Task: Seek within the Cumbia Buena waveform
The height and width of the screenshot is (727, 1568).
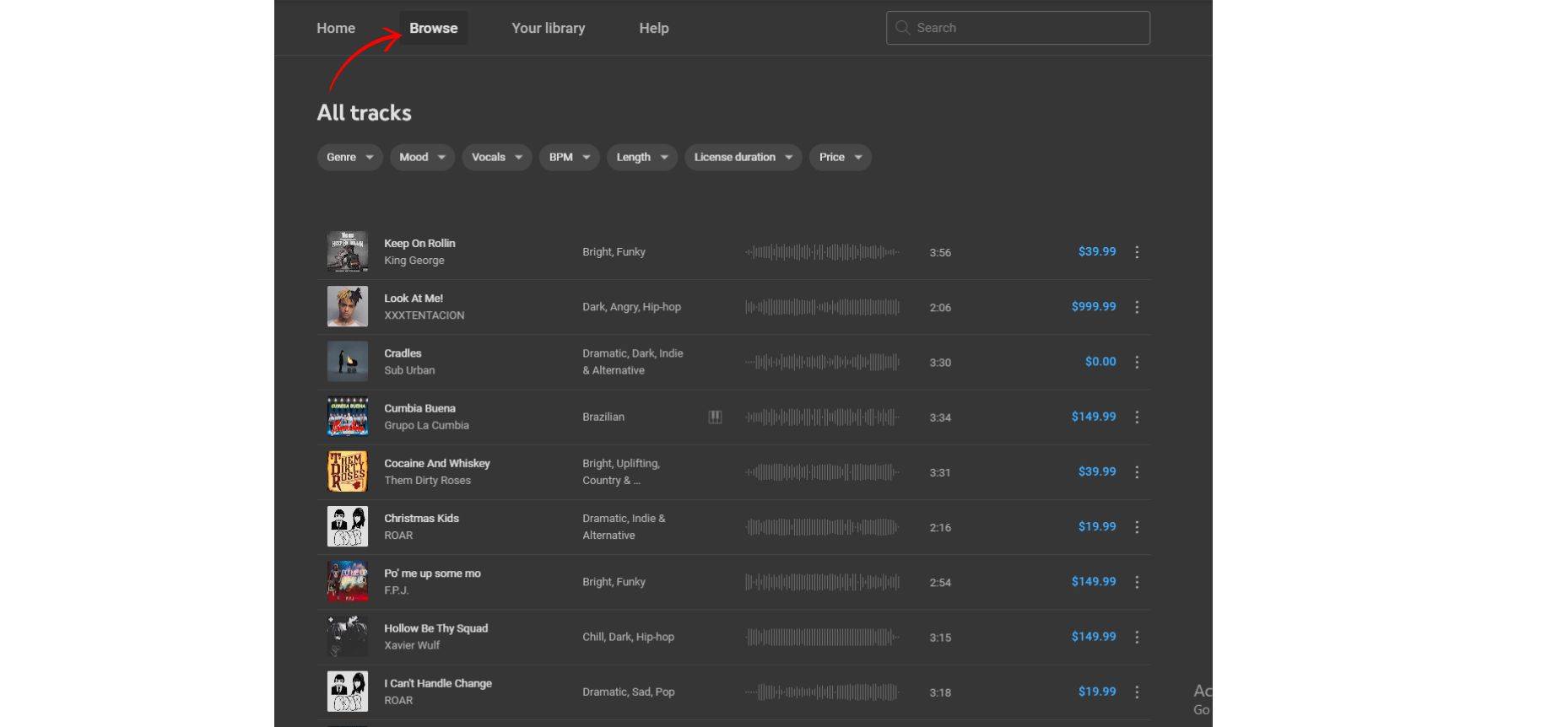Action: click(x=822, y=417)
